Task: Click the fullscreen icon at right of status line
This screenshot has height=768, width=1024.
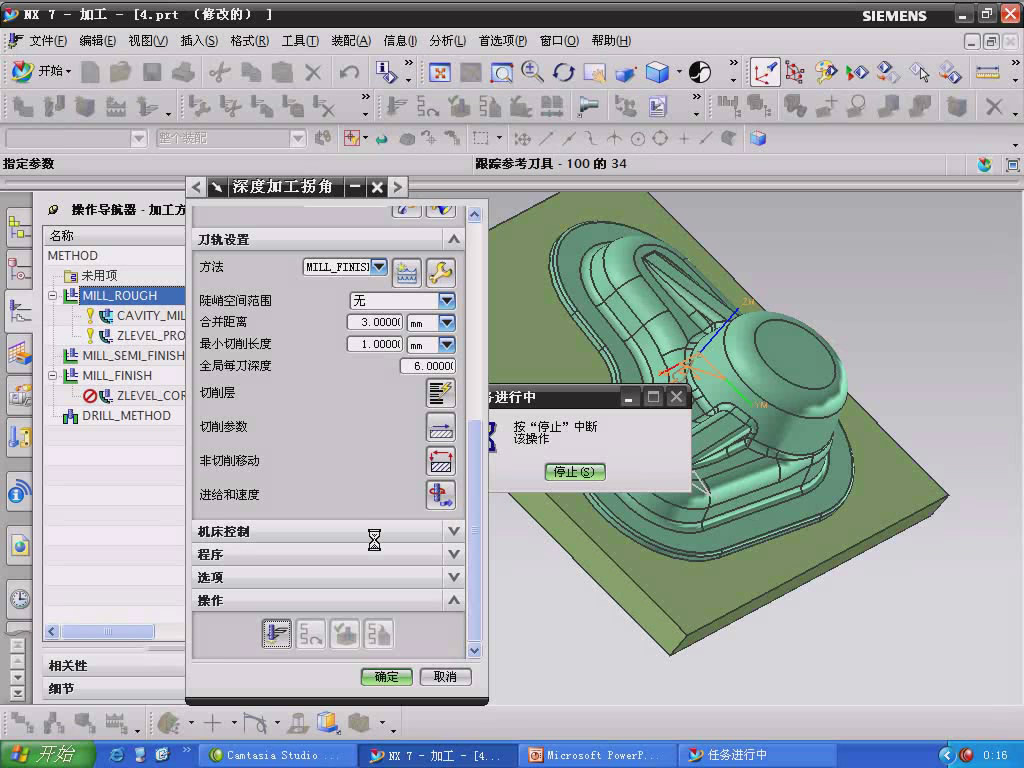Action: coord(1012,165)
